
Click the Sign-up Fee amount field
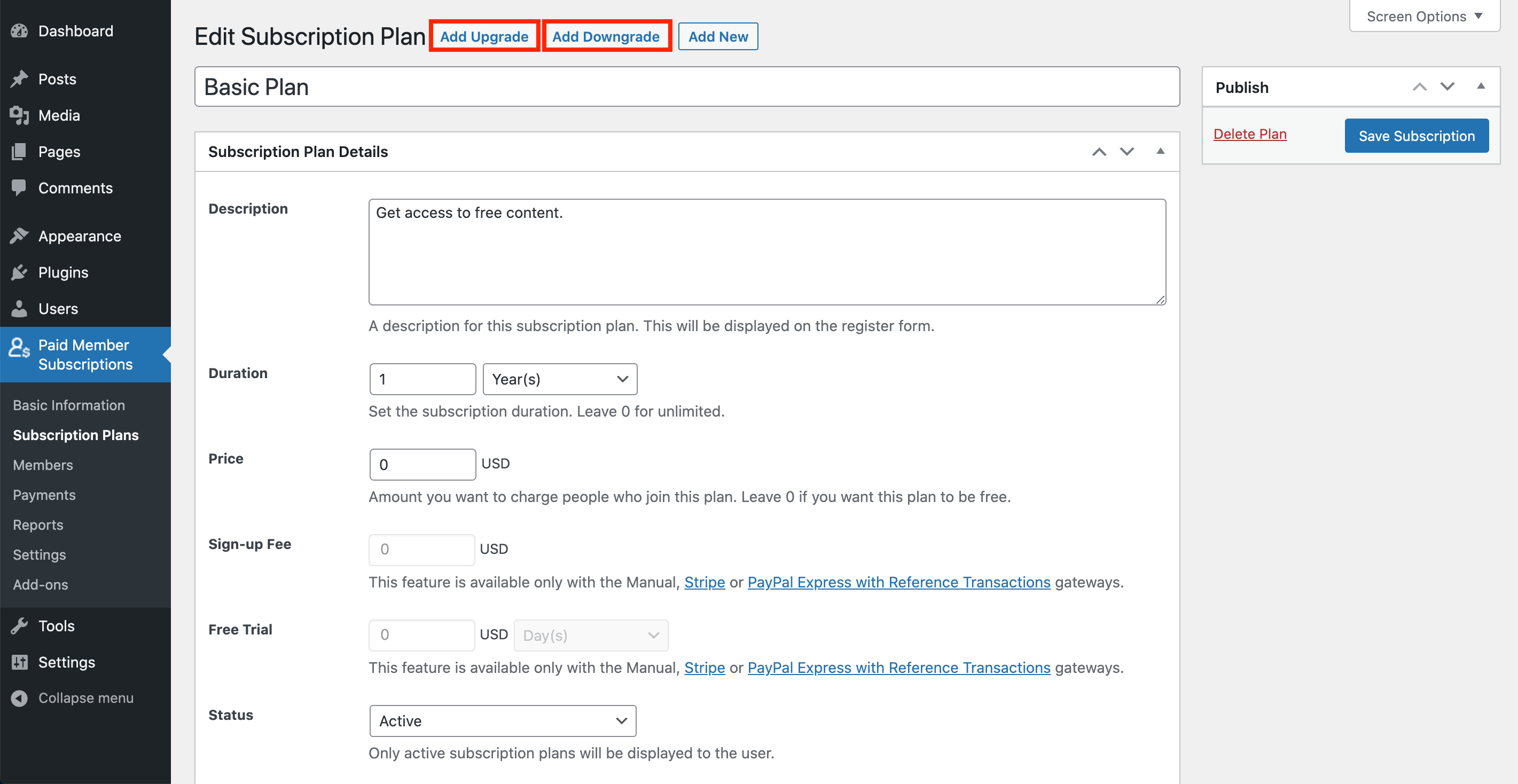[422, 550]
